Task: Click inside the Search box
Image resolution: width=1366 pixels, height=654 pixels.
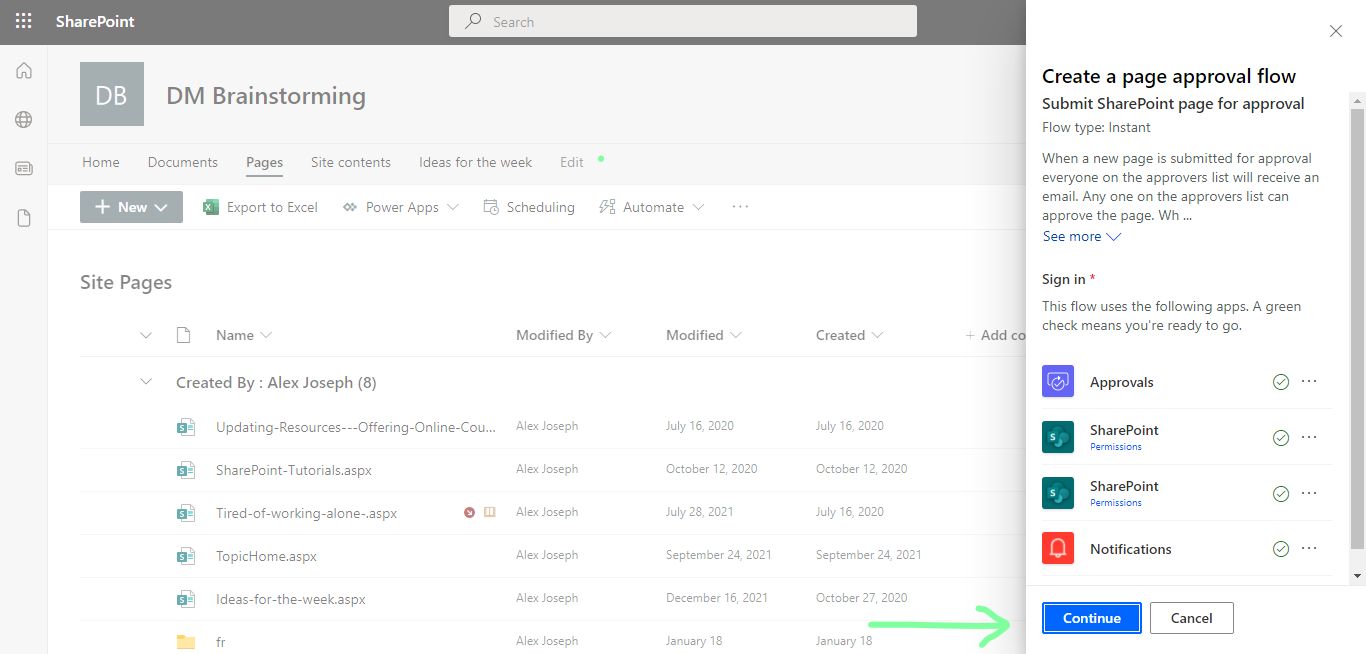Action: pos(683,20)
